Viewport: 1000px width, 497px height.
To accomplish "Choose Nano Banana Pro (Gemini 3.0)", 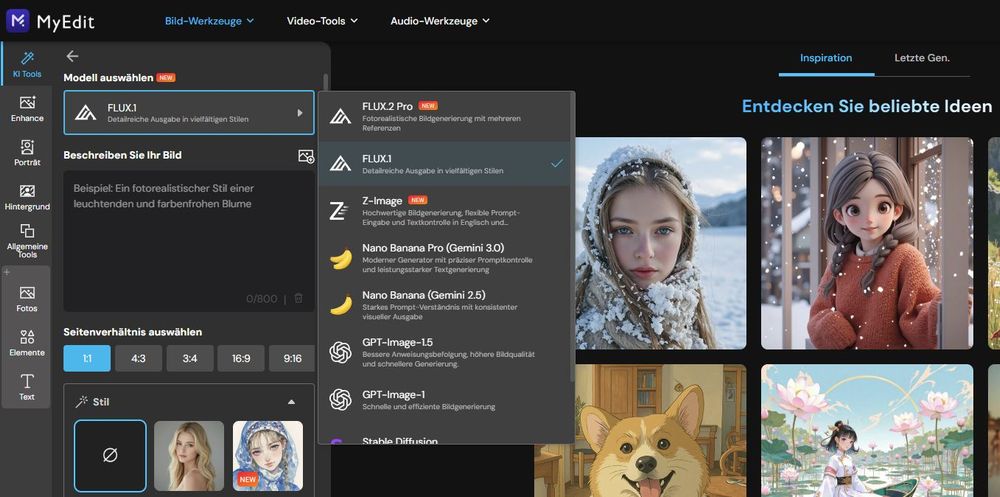I will [x=446, y=258].
